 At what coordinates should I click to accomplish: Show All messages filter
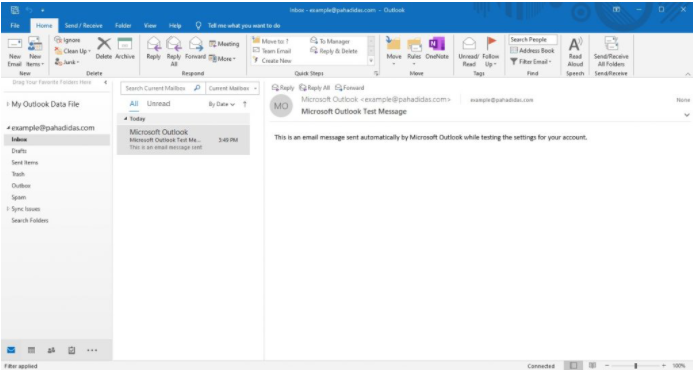(134, 104)
